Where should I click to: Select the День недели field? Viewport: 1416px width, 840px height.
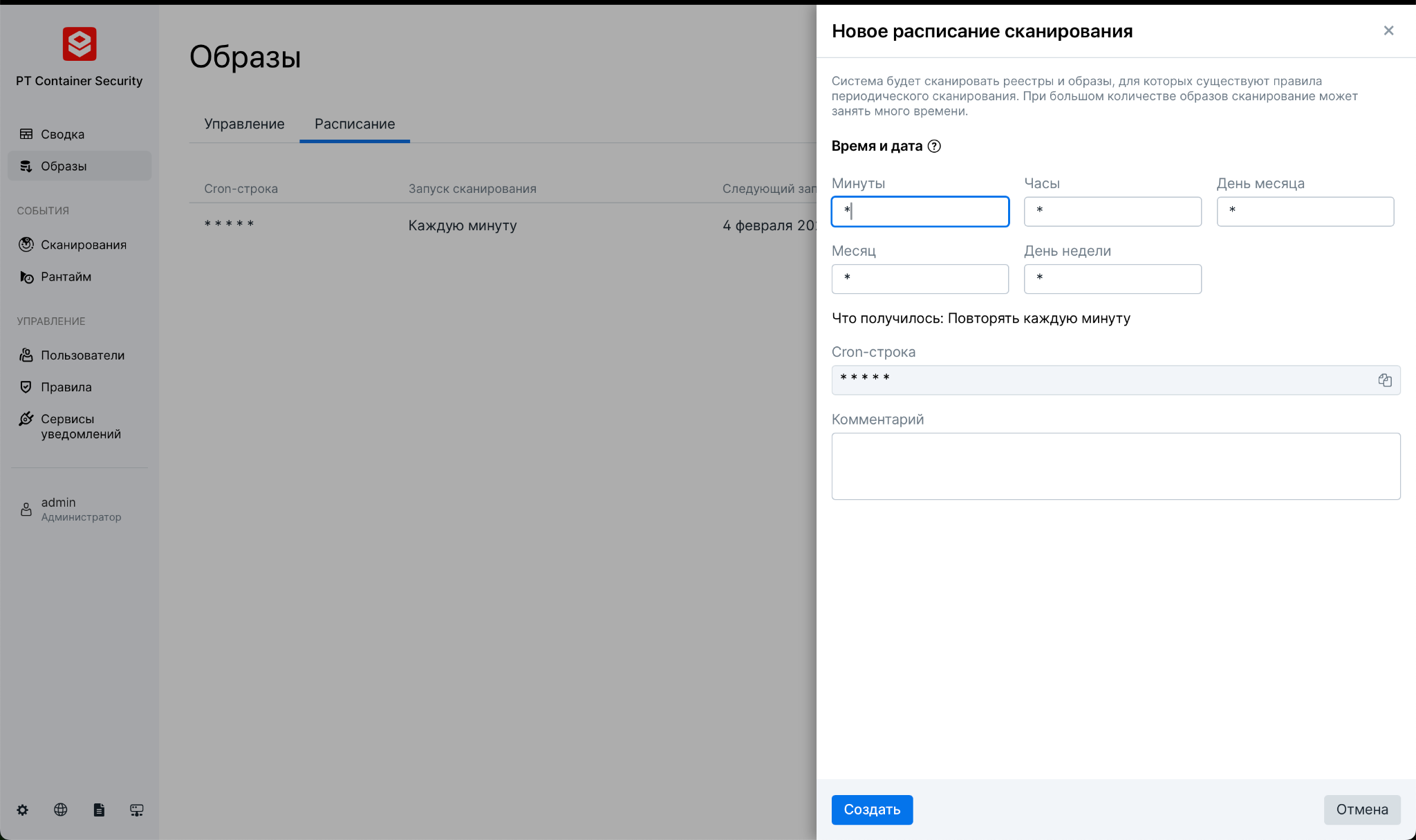point(1112,279)
